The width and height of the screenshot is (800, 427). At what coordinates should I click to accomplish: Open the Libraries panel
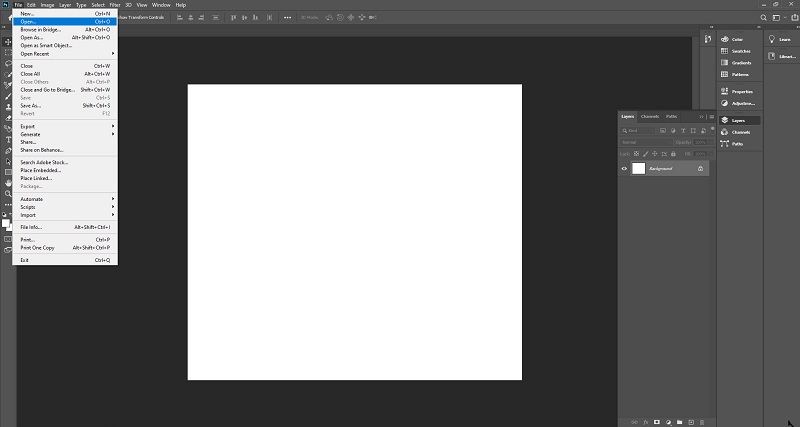(x=782, y=56)
